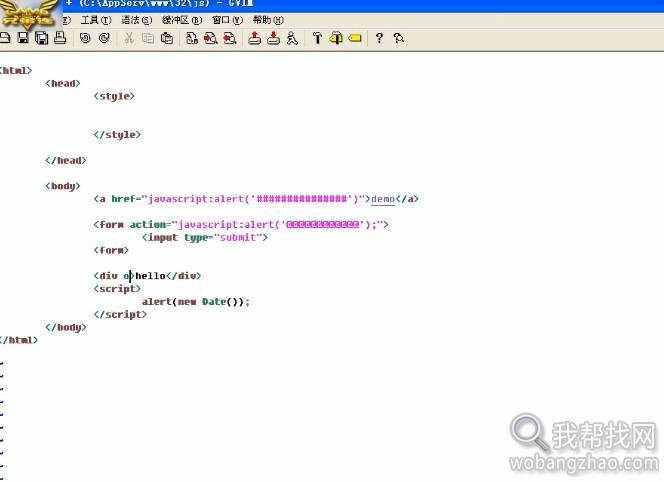Screen dimensions: 664x482
Task: Open the 缓冲区(B) menu
Action: click(x=182, y=20)
